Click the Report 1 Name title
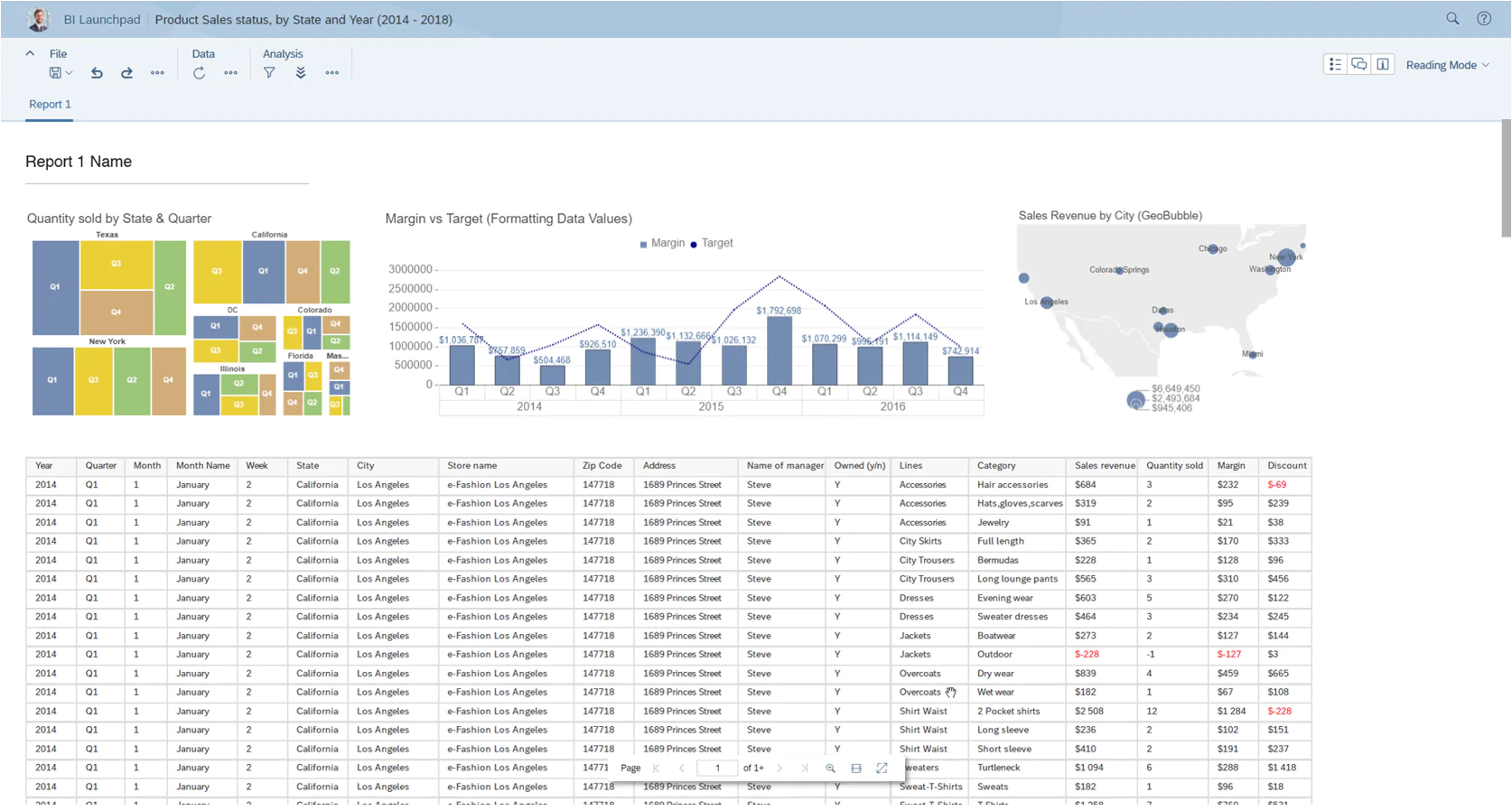The width and height of the screenshot is (1512, 811). pos(79,162)
